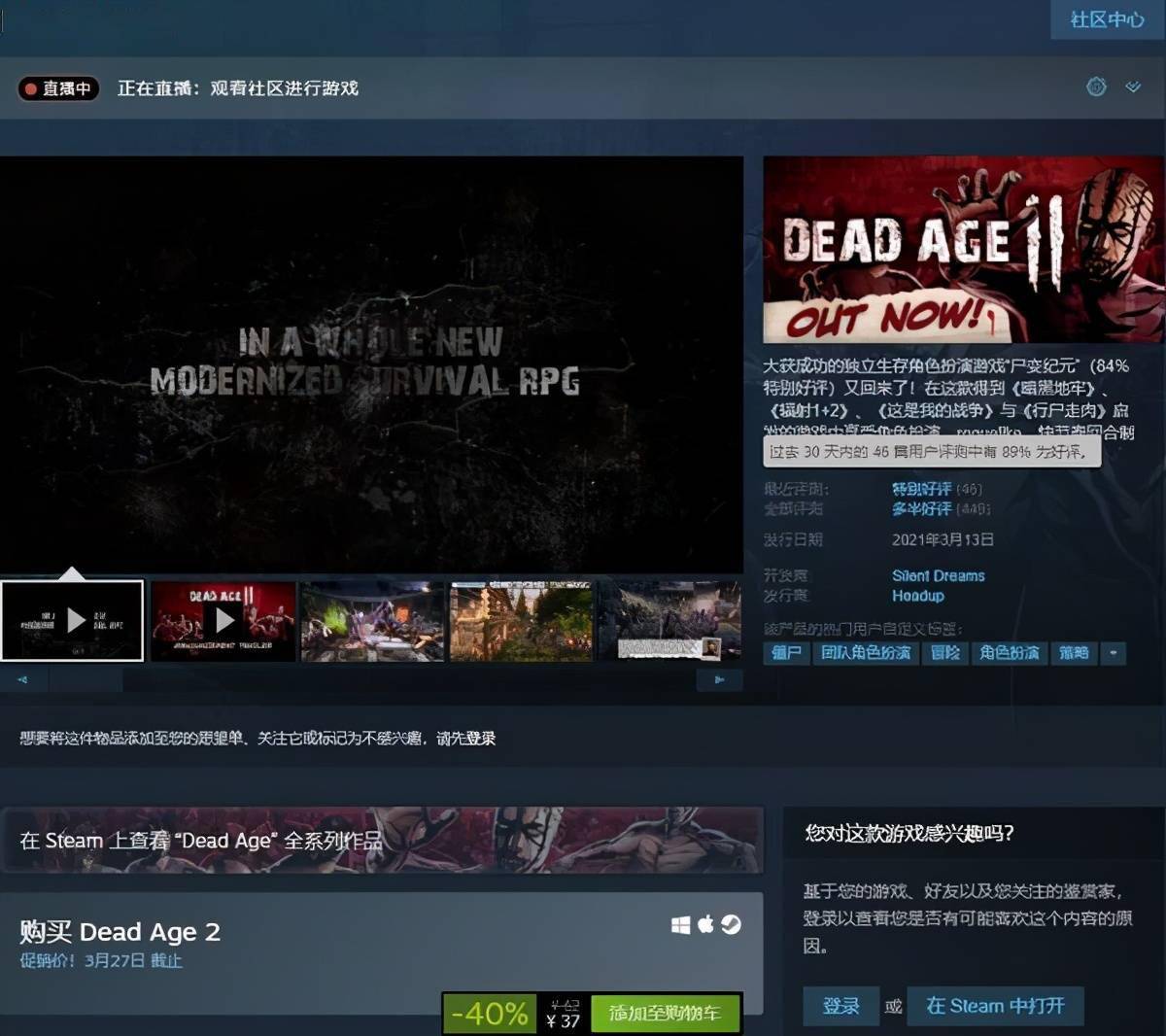Click the main trailer video player
The width and height of the screenshot is (1166, 1036).
point(371,364)
